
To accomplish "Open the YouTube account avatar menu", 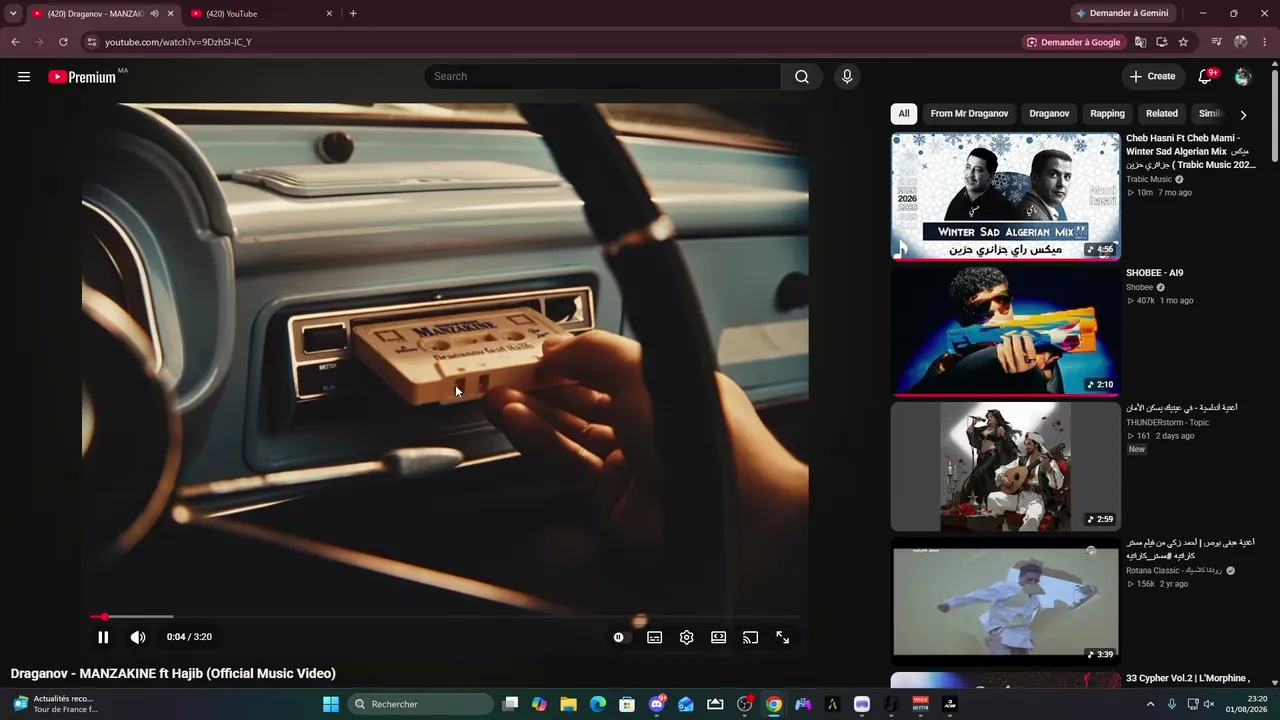I will point(1243,77).
